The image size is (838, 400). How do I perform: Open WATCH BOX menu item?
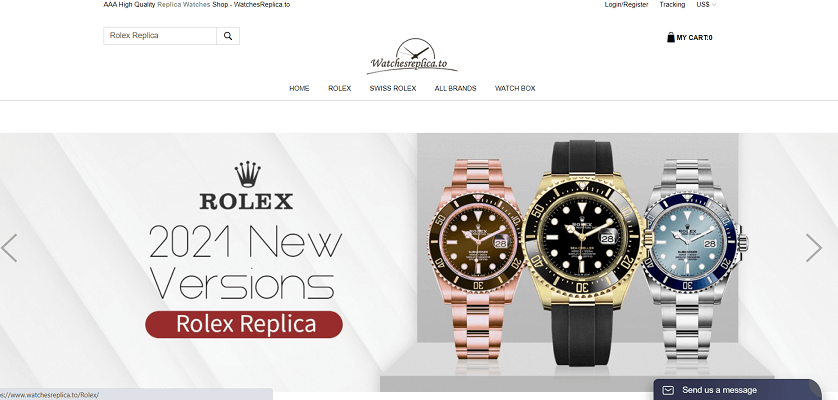pyautogui.click(x=515, y=88)
